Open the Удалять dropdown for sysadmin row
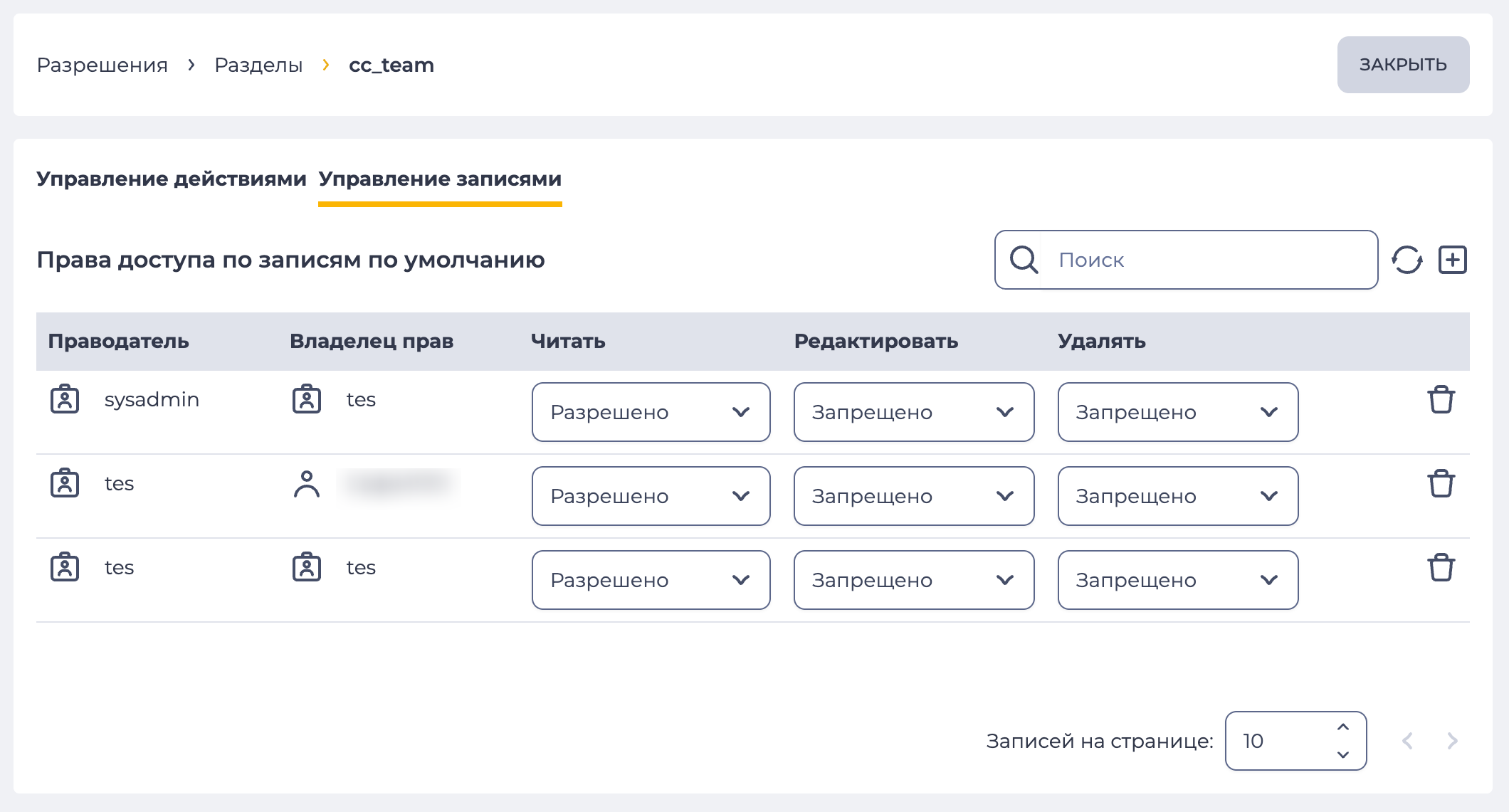Screen dimensions: 1509x812 click(x=1178, y=412)
